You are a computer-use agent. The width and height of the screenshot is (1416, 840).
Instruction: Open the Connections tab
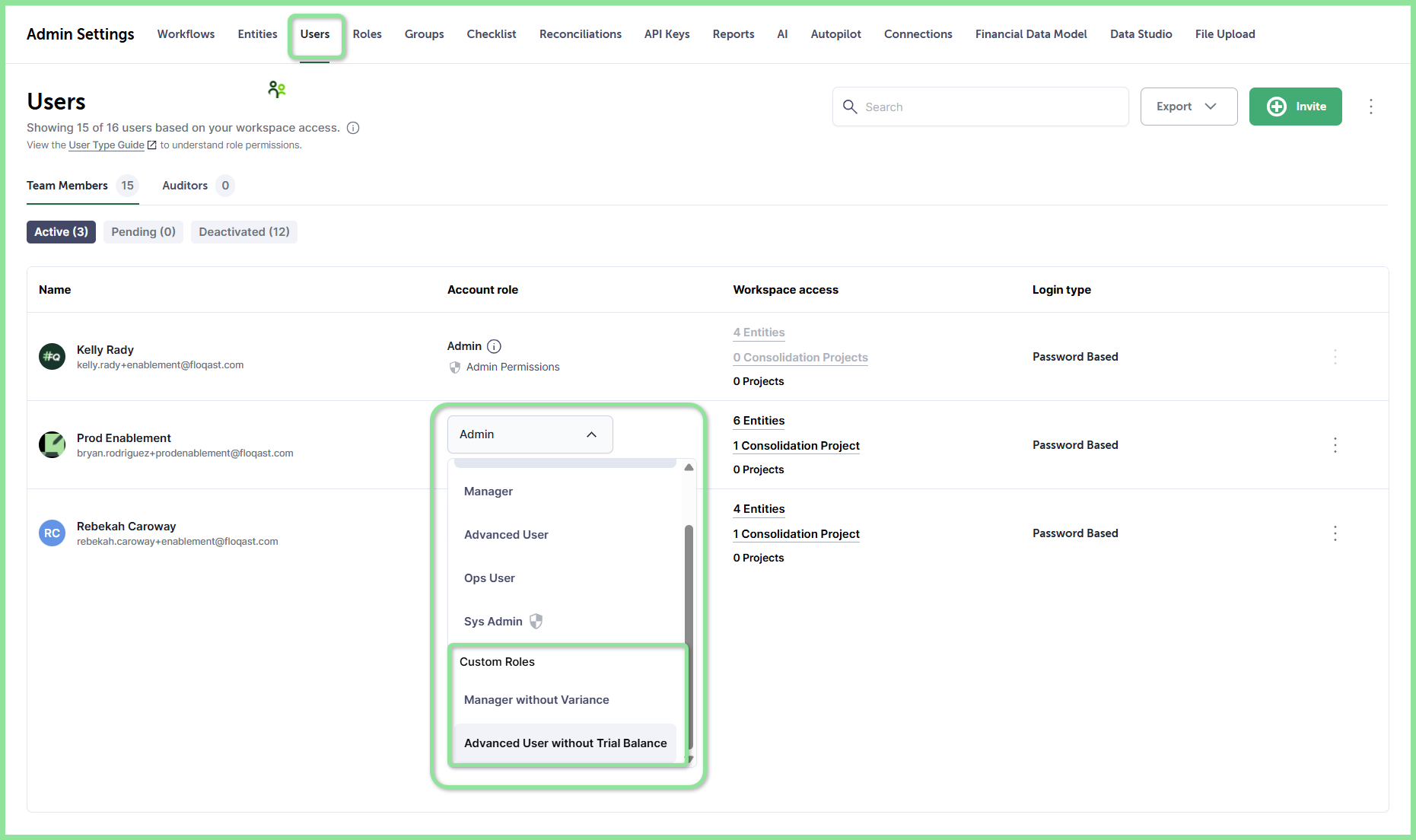tap(918, 34)
